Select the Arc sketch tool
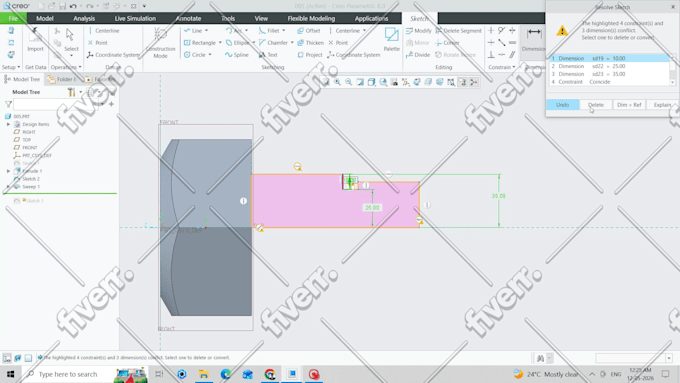 coord(234,31)
